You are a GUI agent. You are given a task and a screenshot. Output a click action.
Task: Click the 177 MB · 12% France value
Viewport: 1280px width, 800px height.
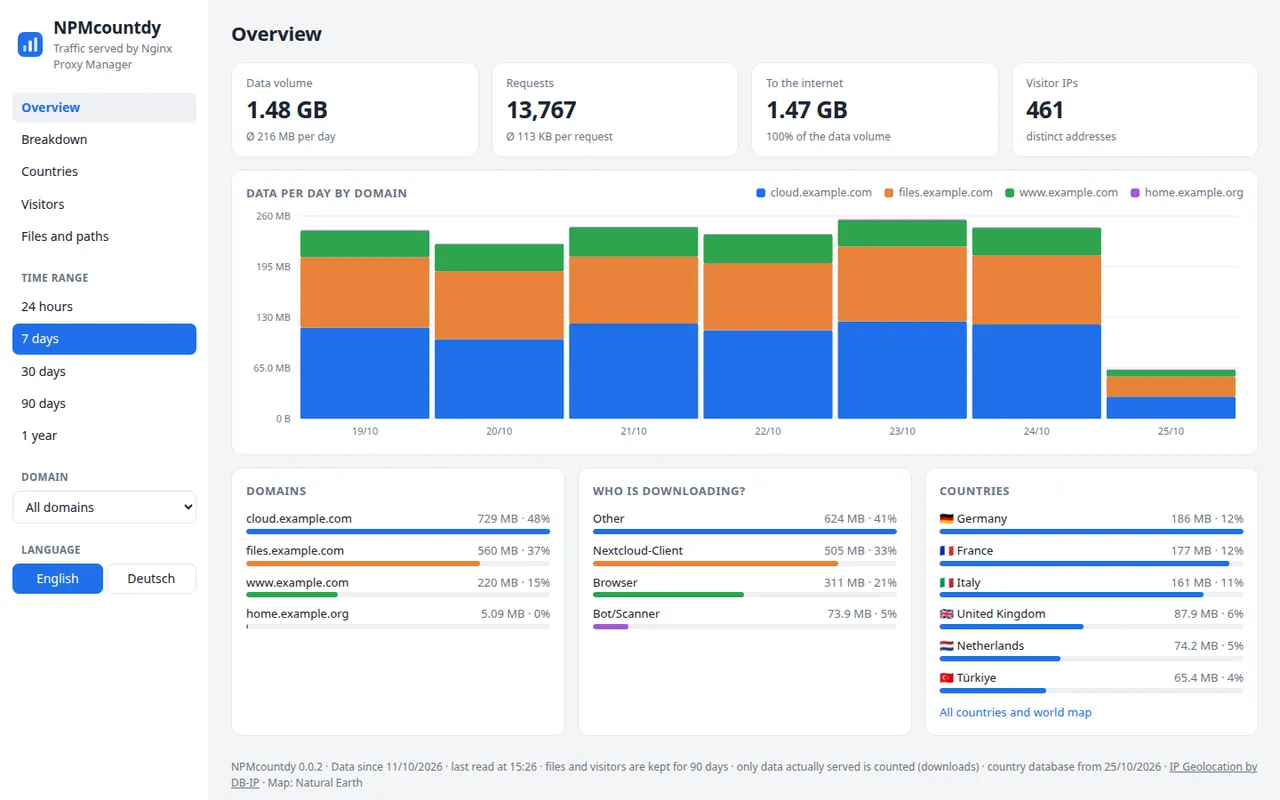point(1207,551)
